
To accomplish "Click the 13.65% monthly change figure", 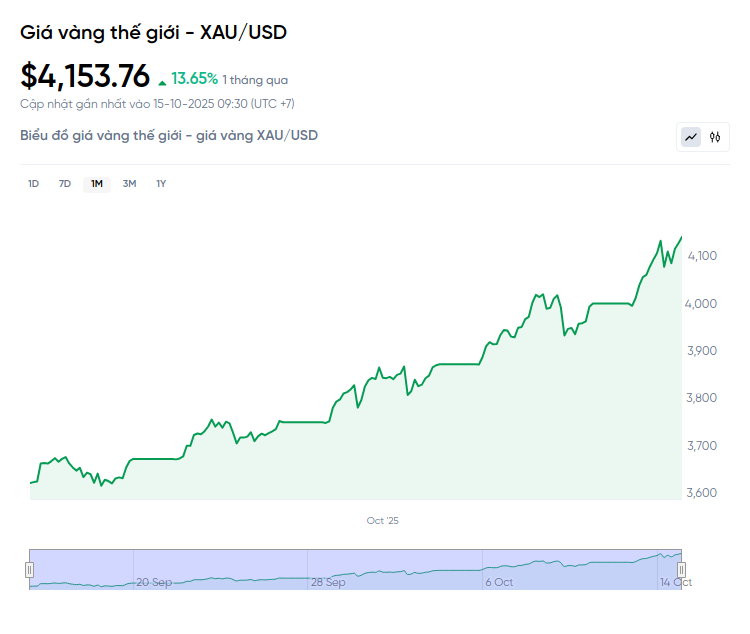I will coord(194,78).
